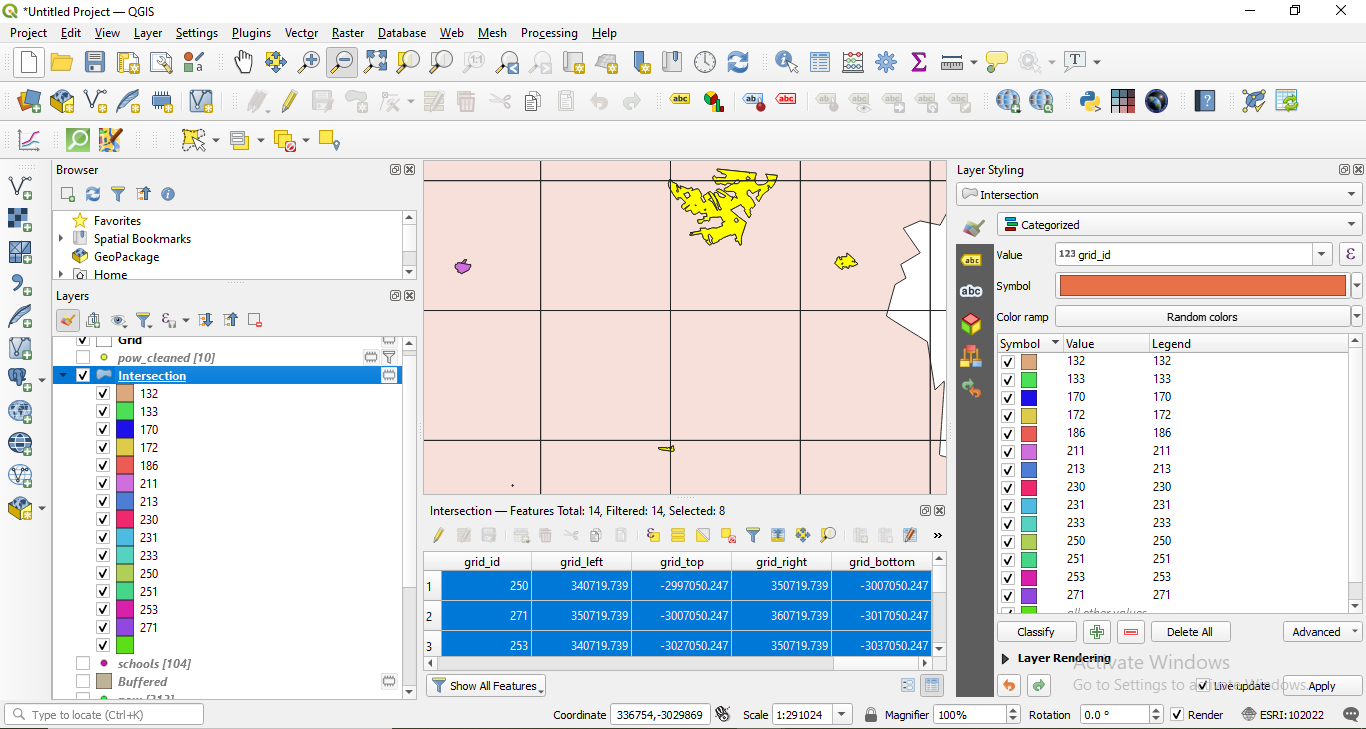Uncheck value 186 in Layer Styling list
Screen dimensions: 1366x729
click(1008, 433)
